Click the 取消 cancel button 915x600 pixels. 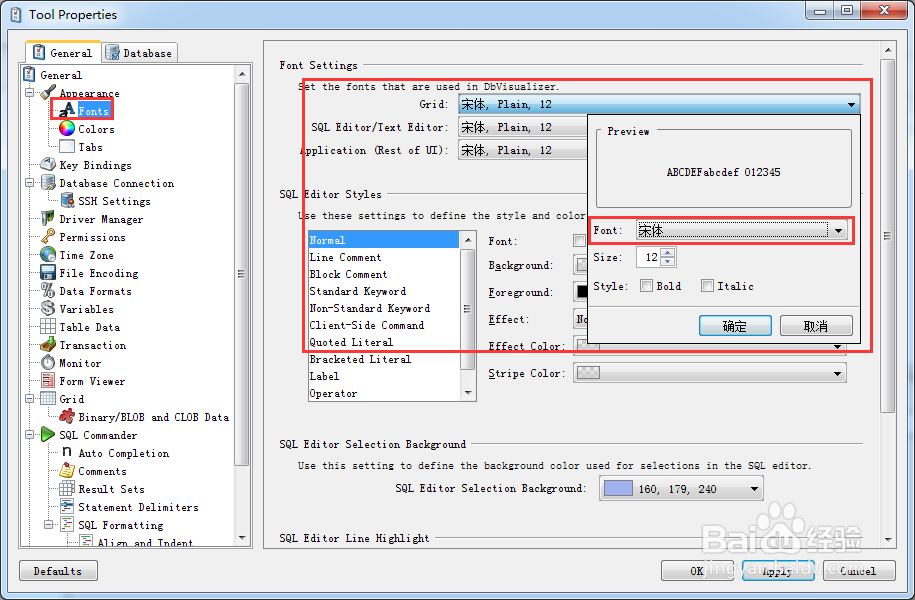coord(816,326)
